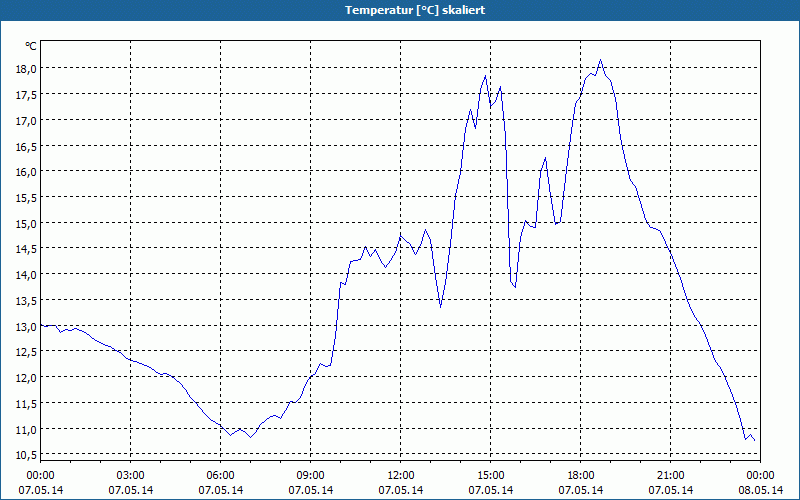Screen dimensions: 800x500
Task: Select the 12,5 y-axis label
Action: (26, 352)
